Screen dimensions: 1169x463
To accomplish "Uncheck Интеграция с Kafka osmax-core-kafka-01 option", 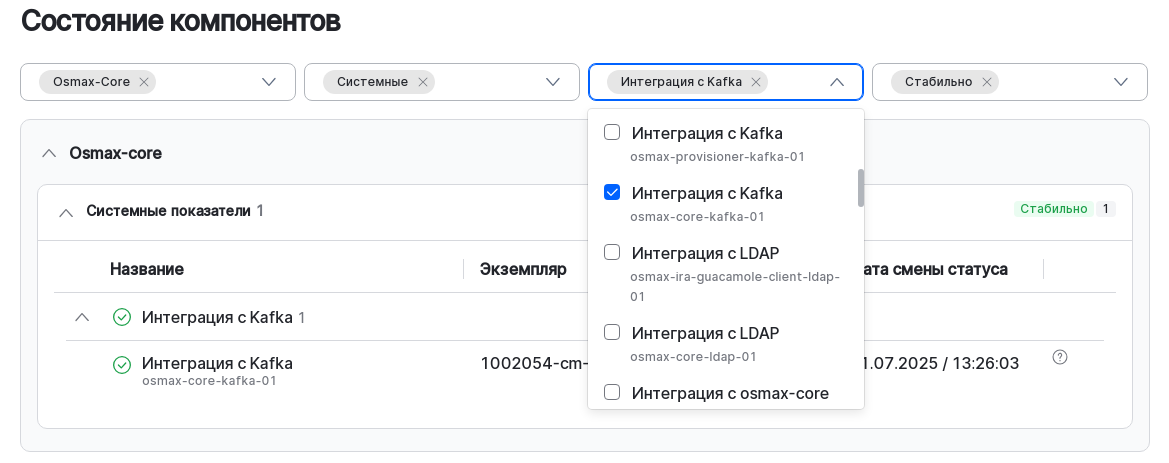I will (x=612, y=192).
